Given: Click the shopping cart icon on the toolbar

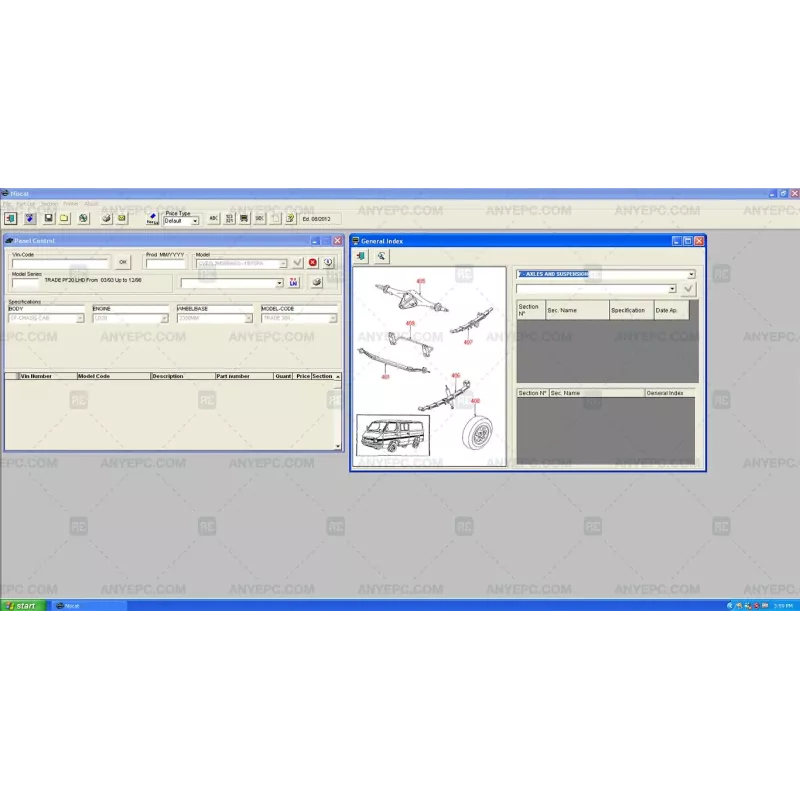Looking at the screenshot, I should click(x=245, y=219).
